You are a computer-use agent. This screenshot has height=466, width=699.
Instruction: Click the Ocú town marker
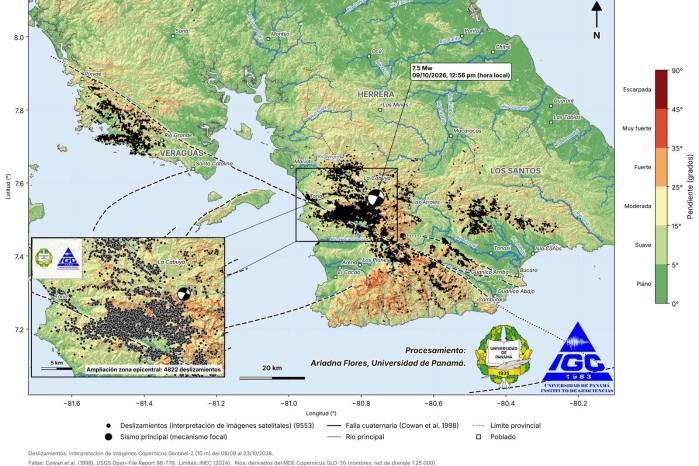369,56
